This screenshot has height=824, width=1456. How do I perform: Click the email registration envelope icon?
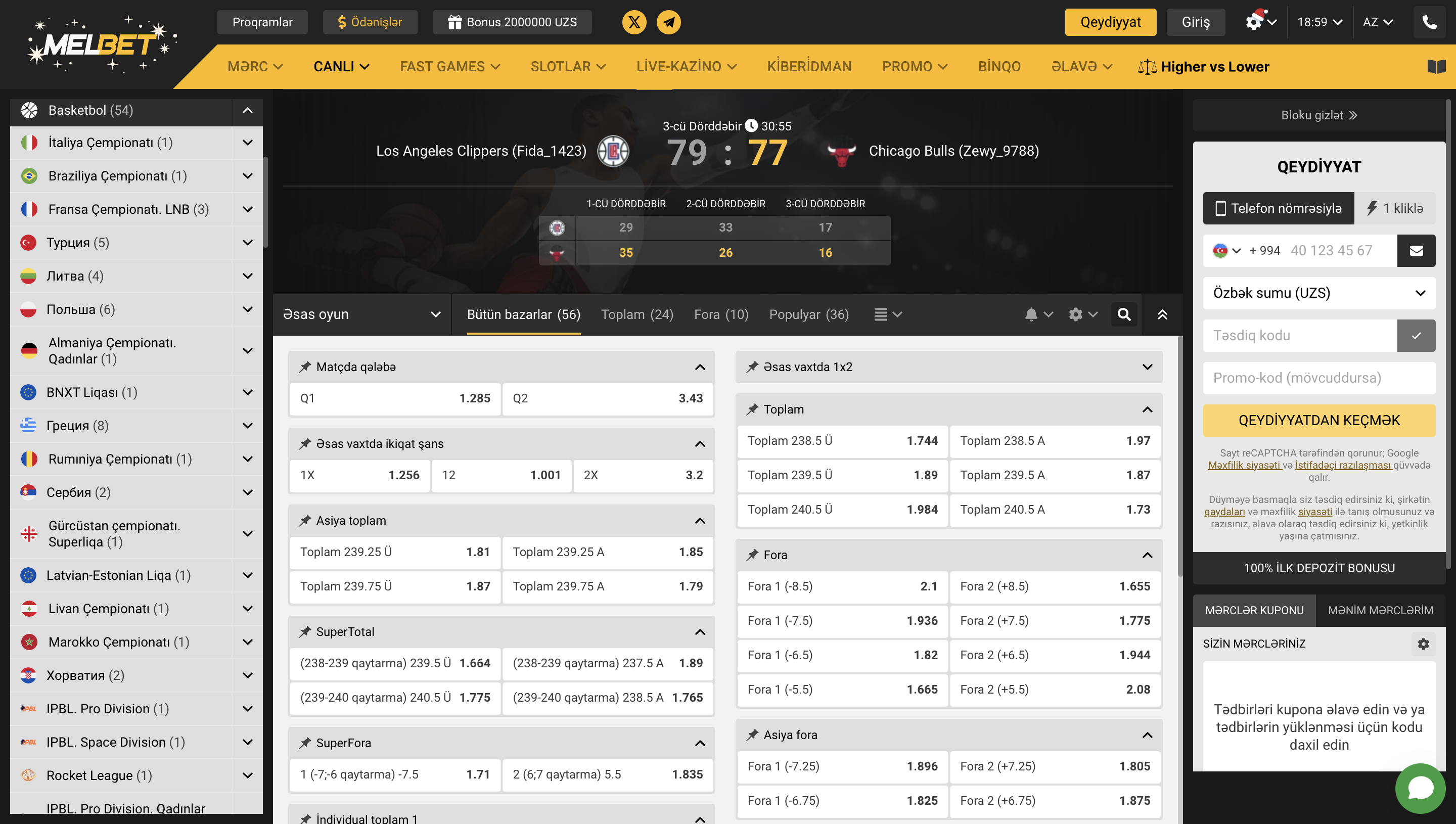pos(1416,250)
